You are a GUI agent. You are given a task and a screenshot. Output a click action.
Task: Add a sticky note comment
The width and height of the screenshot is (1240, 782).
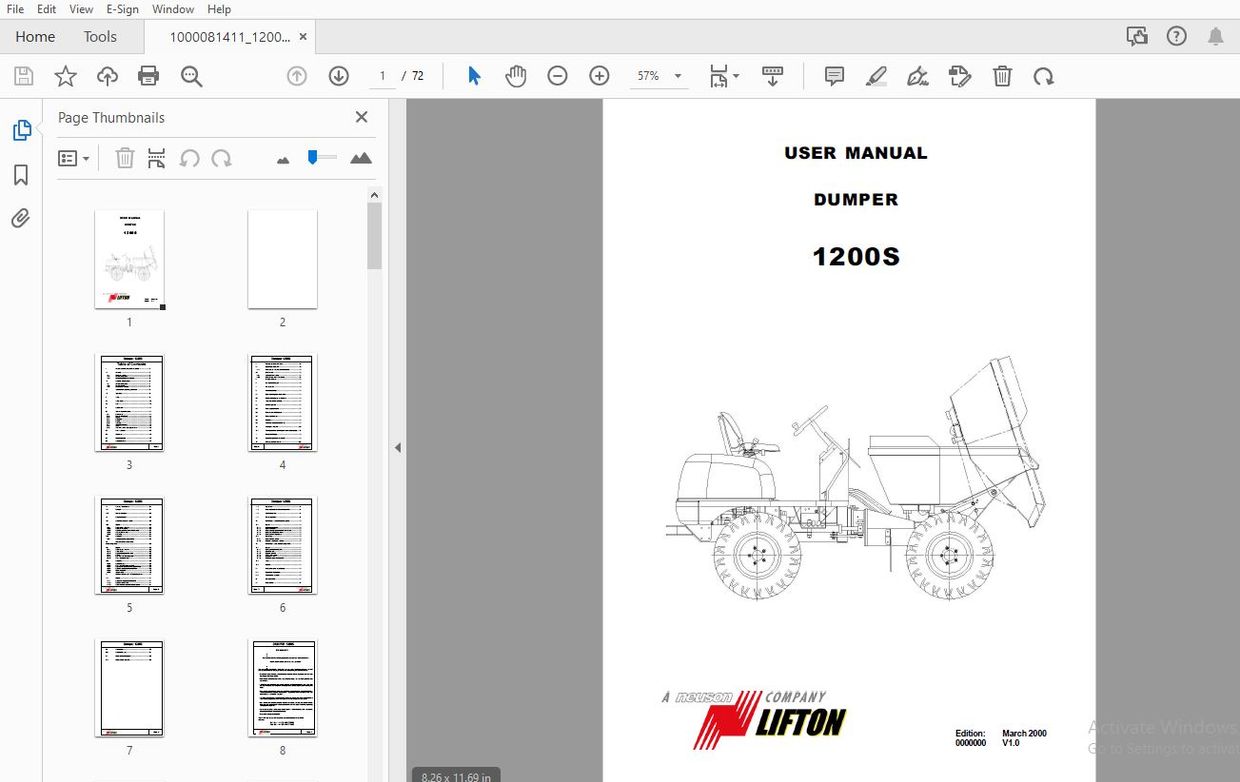(x=834, y=76)
